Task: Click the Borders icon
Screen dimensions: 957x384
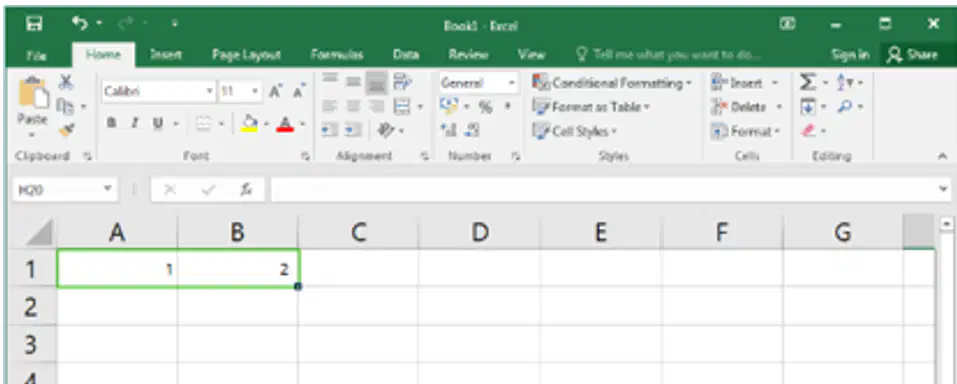Action: pos(203,124)
